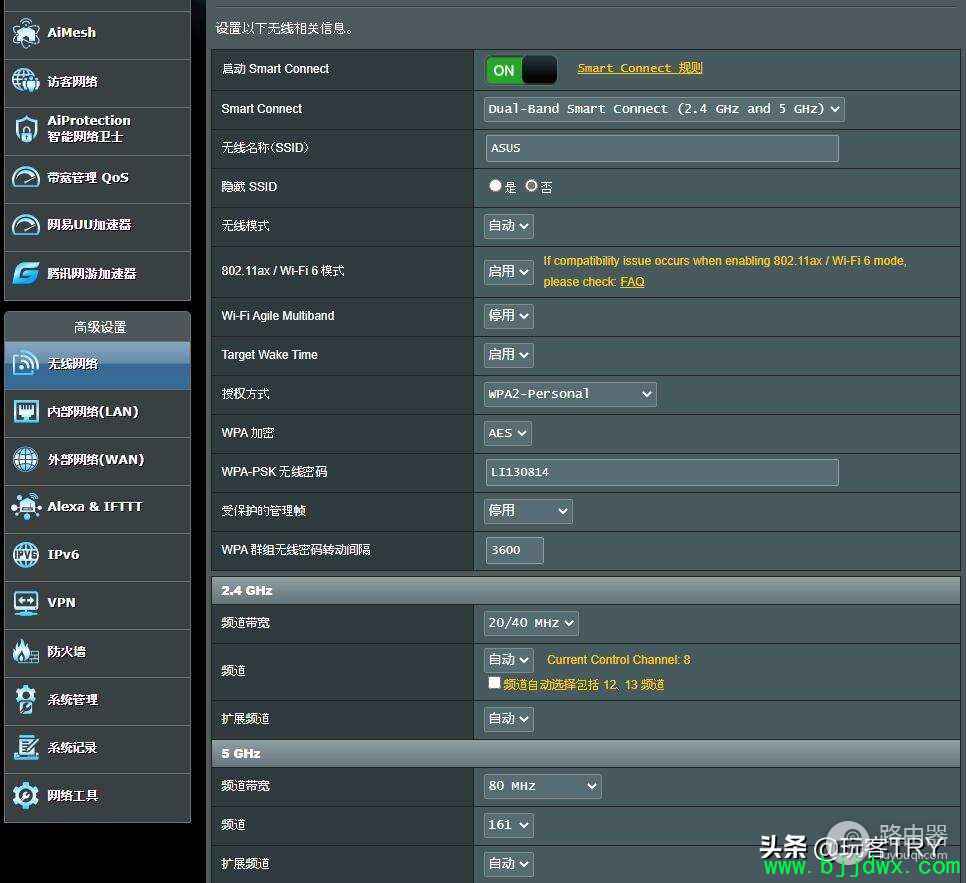Click the VPN monitor icon
Viewport: 966px width, 883px height.
pos(26,602)
